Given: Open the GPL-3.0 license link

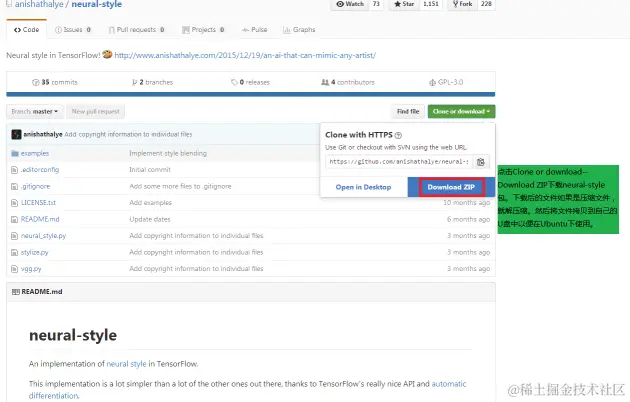Looking at the screenshot, I should tap(446, 82).
